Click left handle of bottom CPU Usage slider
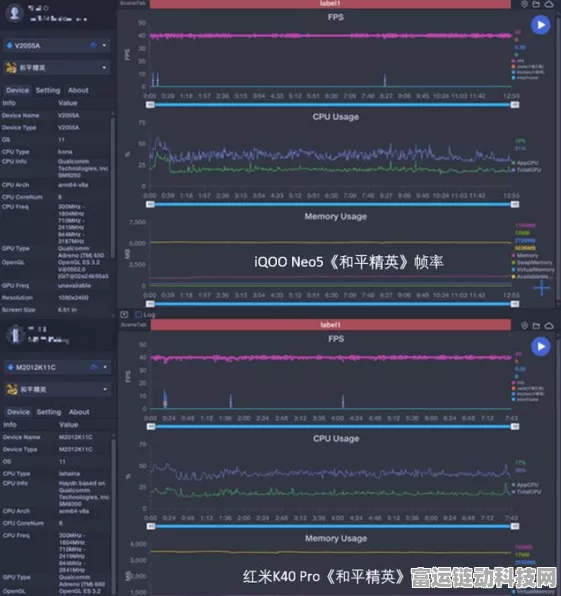Image resolution: width=561 pixels, height=596 pixels. tap(151, 526)
